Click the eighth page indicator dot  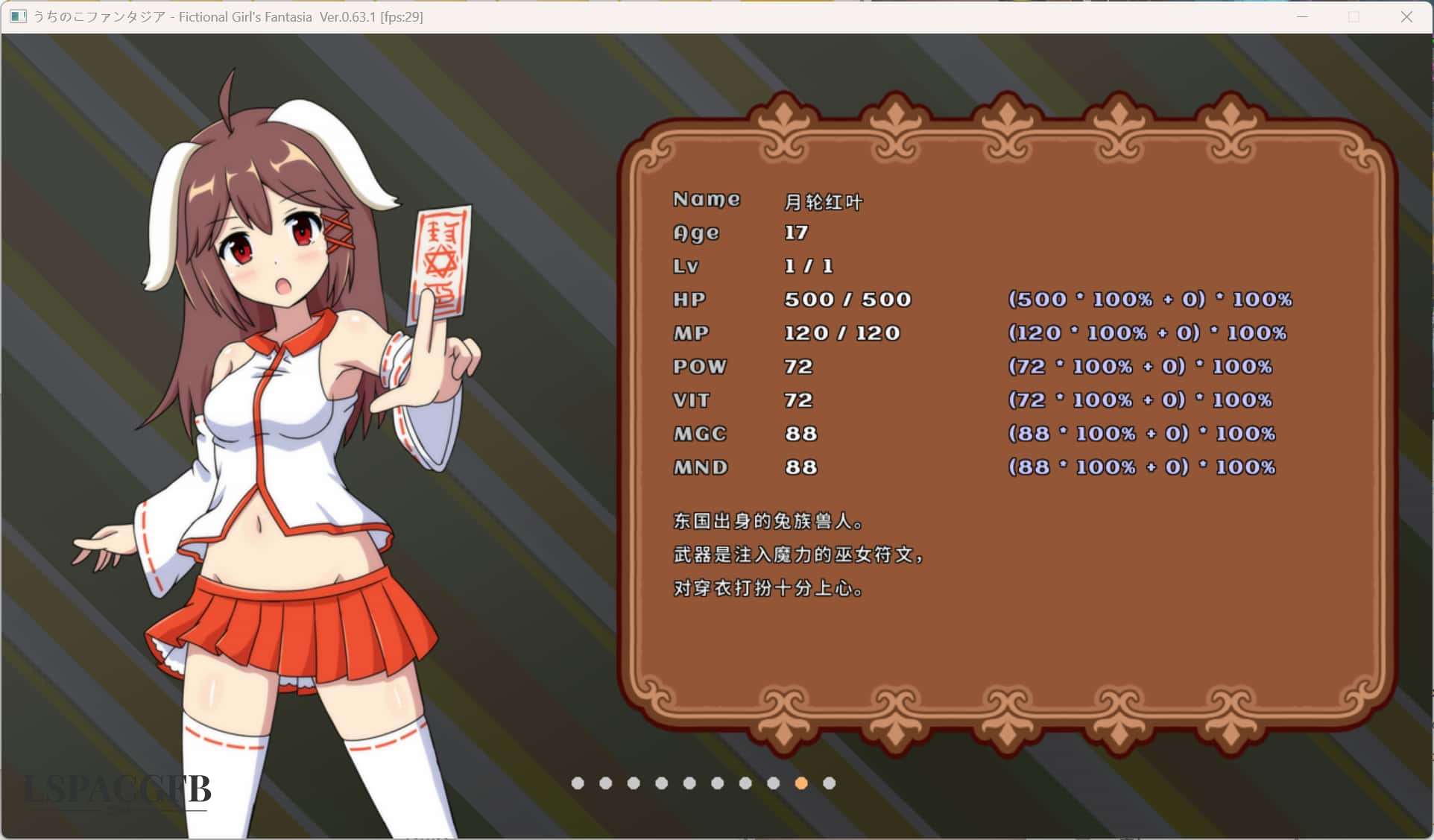[x=773, y=783]
